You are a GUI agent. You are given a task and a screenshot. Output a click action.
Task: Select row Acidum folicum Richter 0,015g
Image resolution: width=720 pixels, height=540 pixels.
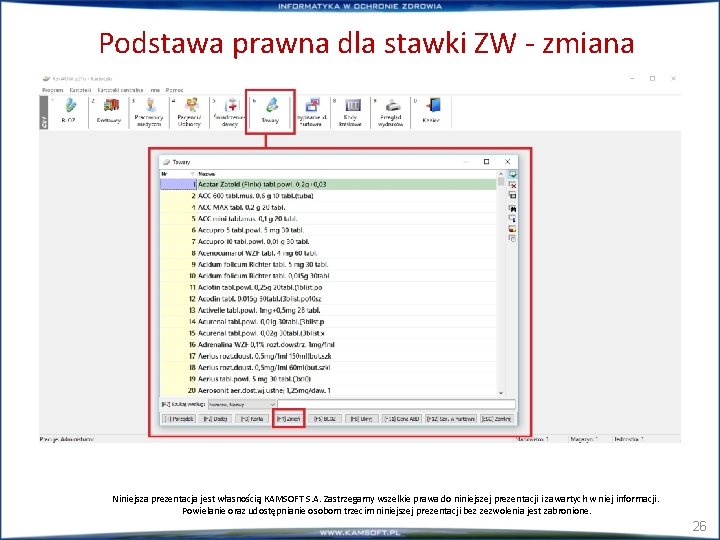click(x=328, y=276)
